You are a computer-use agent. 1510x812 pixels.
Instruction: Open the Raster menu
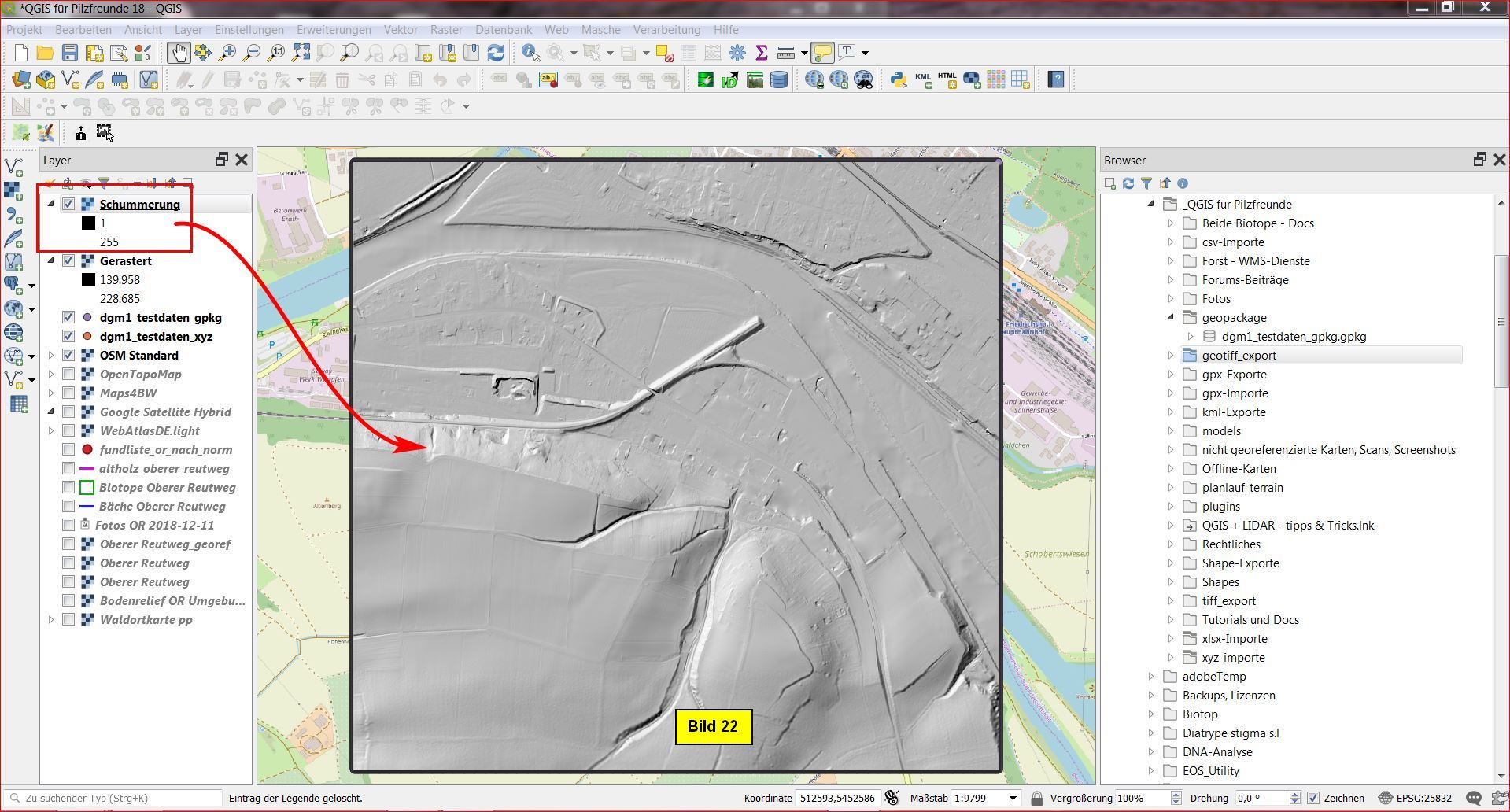coord(446,30)
